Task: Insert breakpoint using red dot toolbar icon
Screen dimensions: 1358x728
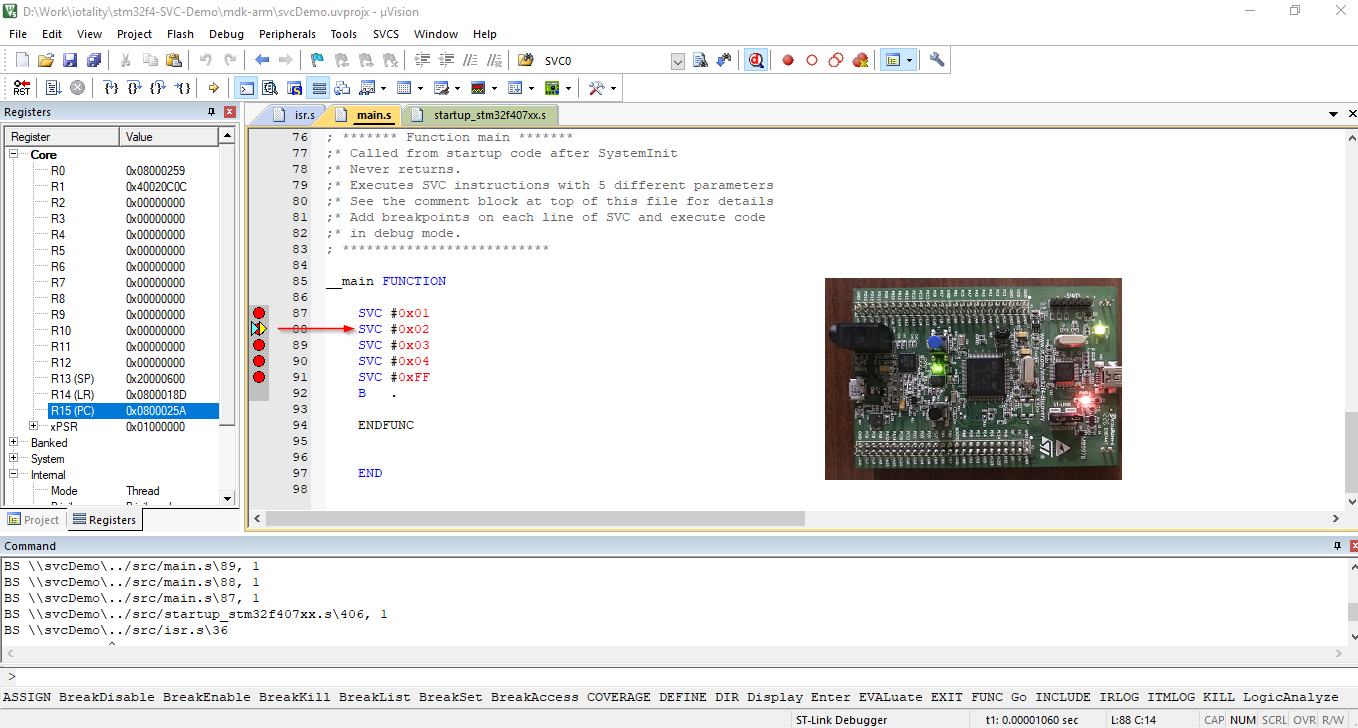Action: coord(788,60)
